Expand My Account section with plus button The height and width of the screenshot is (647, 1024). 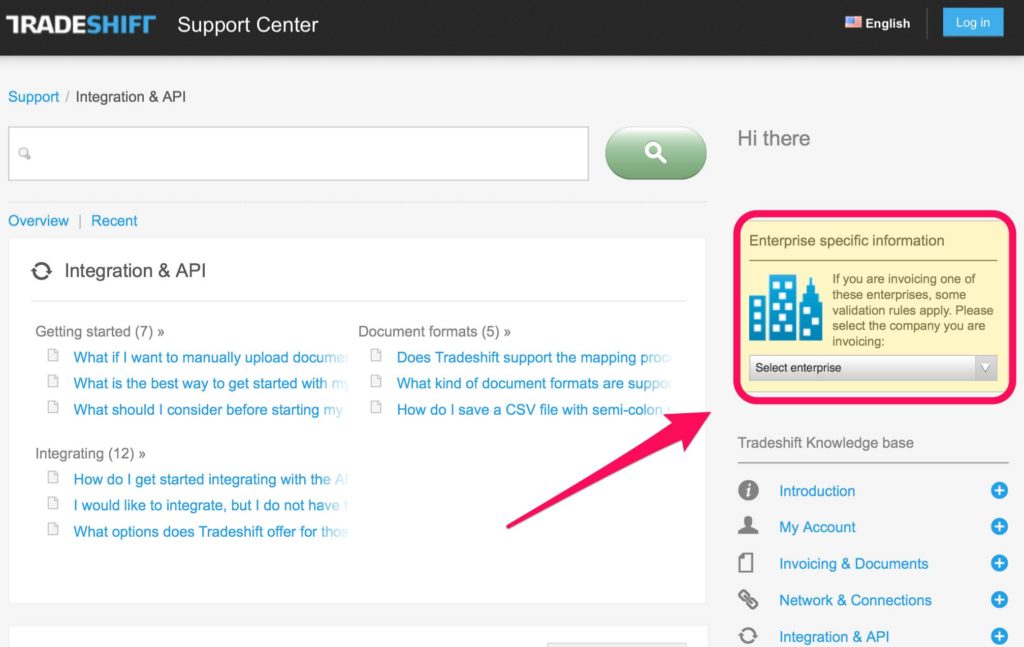coord(998,527)
